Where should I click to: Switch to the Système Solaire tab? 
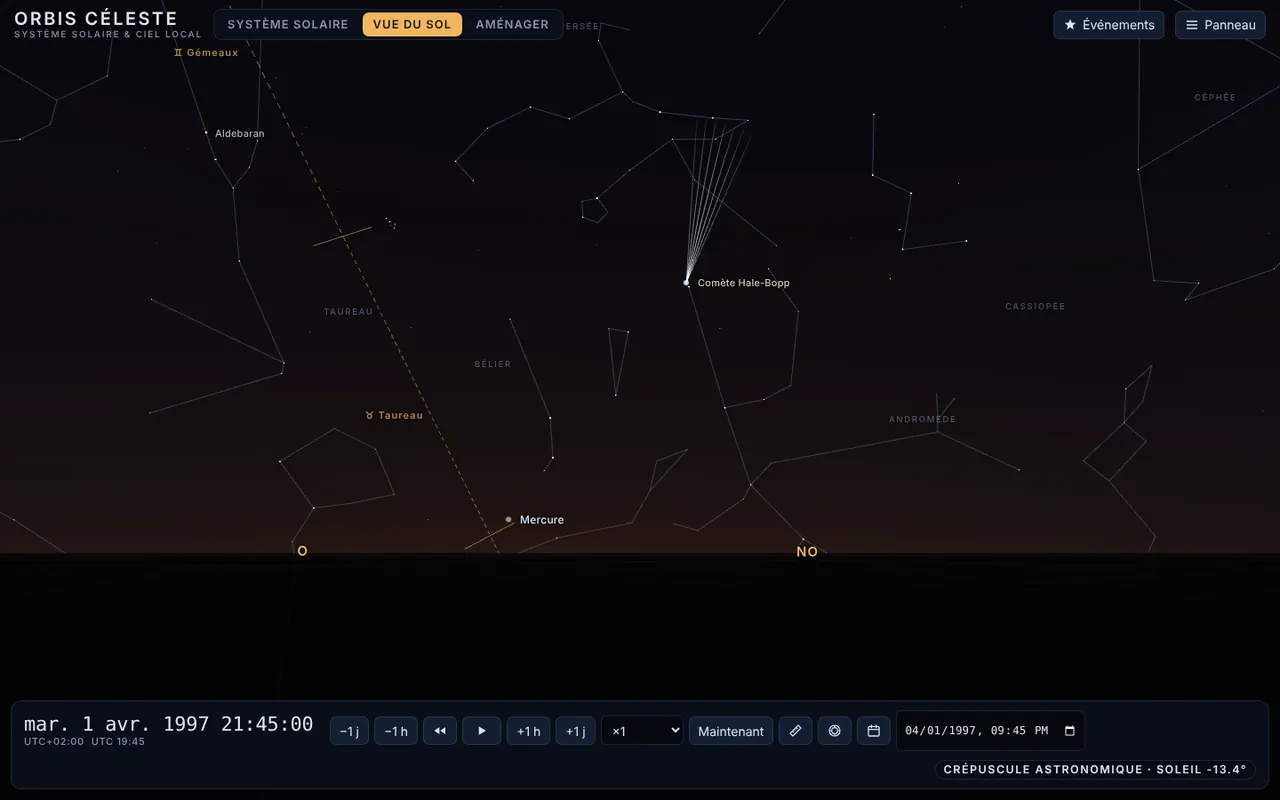(x=288, y=24)
